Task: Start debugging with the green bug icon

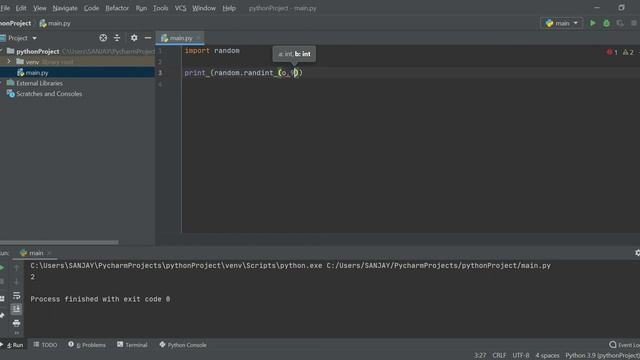Action: pyautogui.click(x=607, y=23)
